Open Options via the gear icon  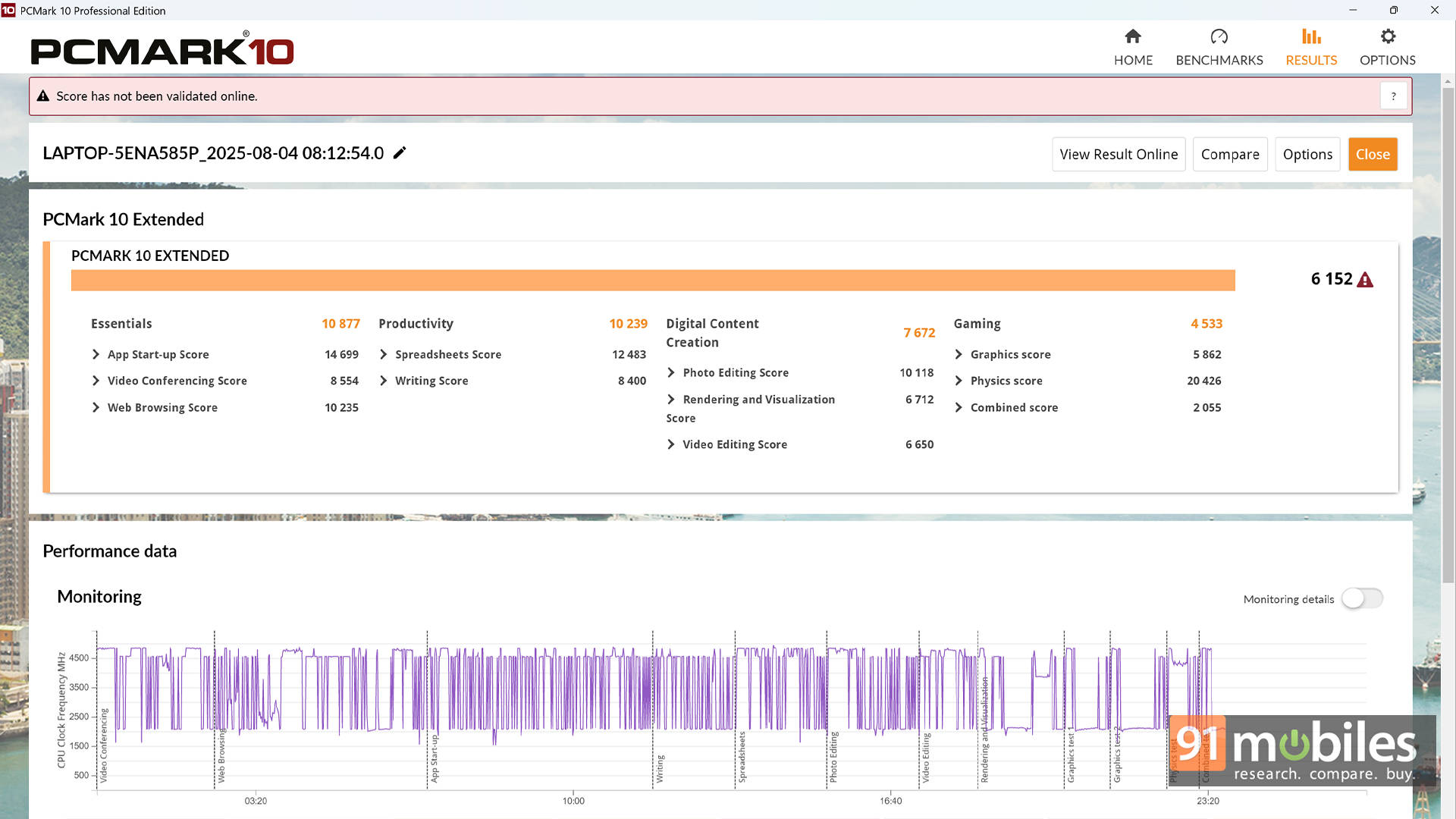(1387, 36)
